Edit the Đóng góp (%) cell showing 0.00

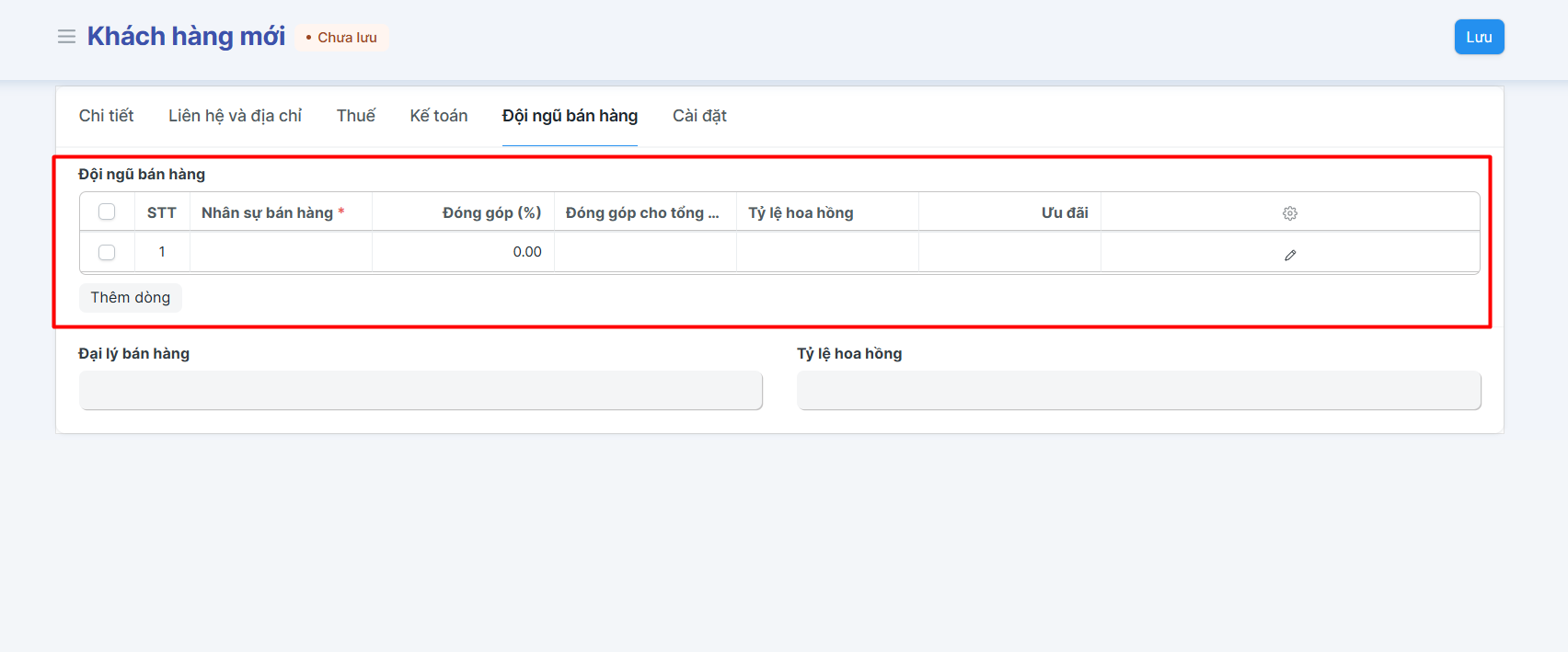click(463, 252)
